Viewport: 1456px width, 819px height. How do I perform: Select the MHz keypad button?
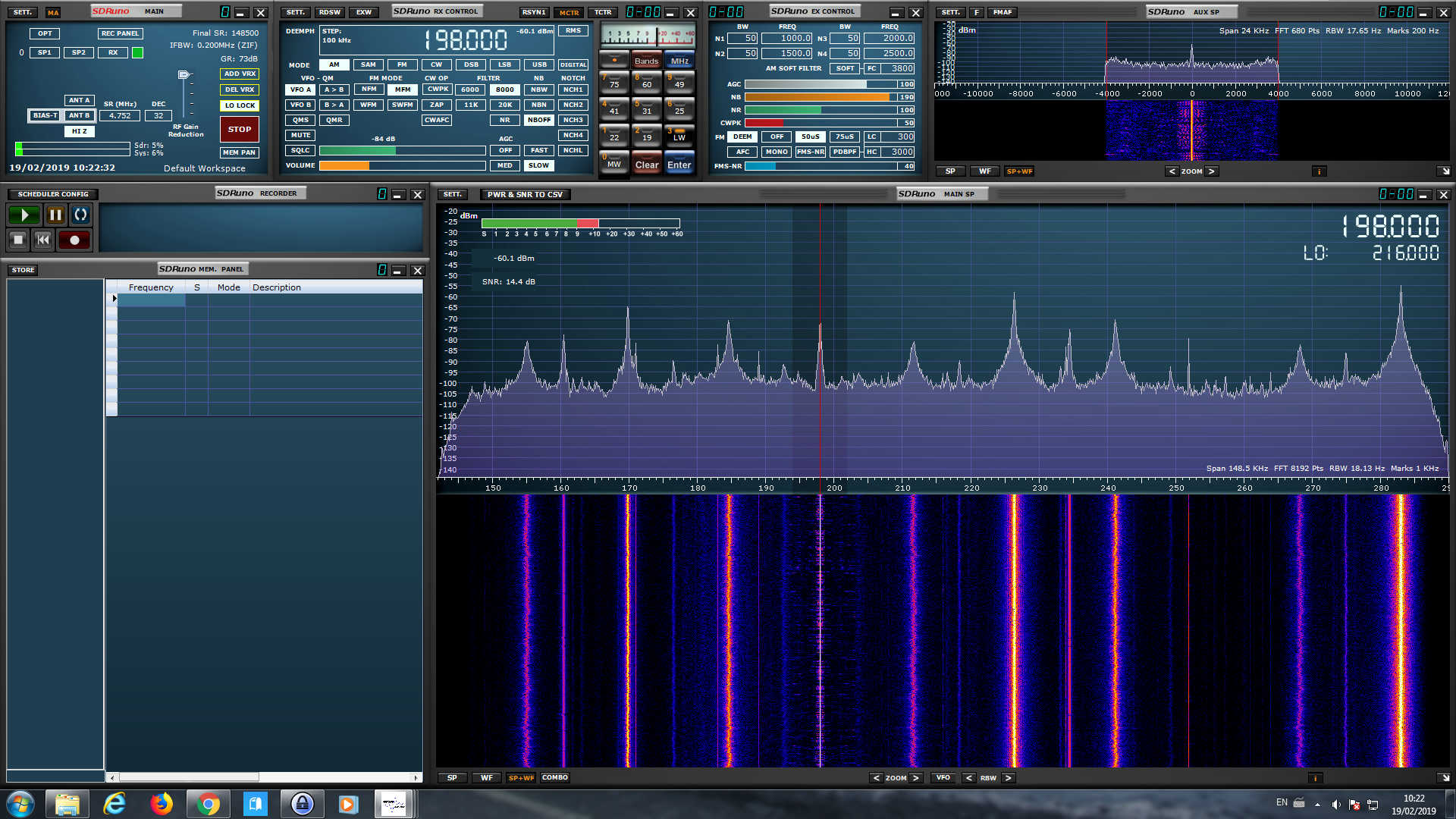(x=679, y=61)
